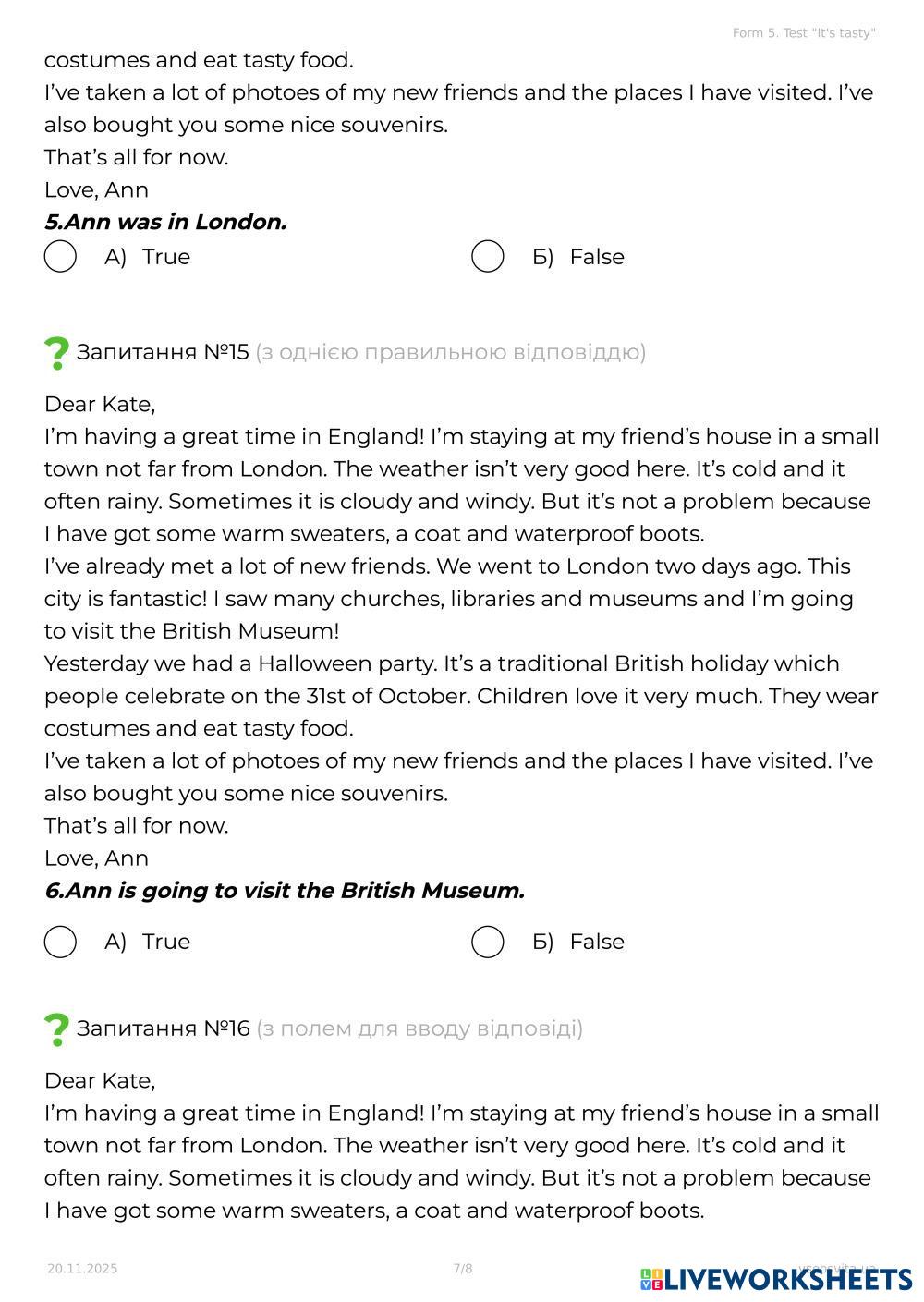Image resolution: width=924 pixels, height=1302 pixels.
Task: Click the statement "6.Ann is going to visit the British Museum."
Action: tap(285, 891)
